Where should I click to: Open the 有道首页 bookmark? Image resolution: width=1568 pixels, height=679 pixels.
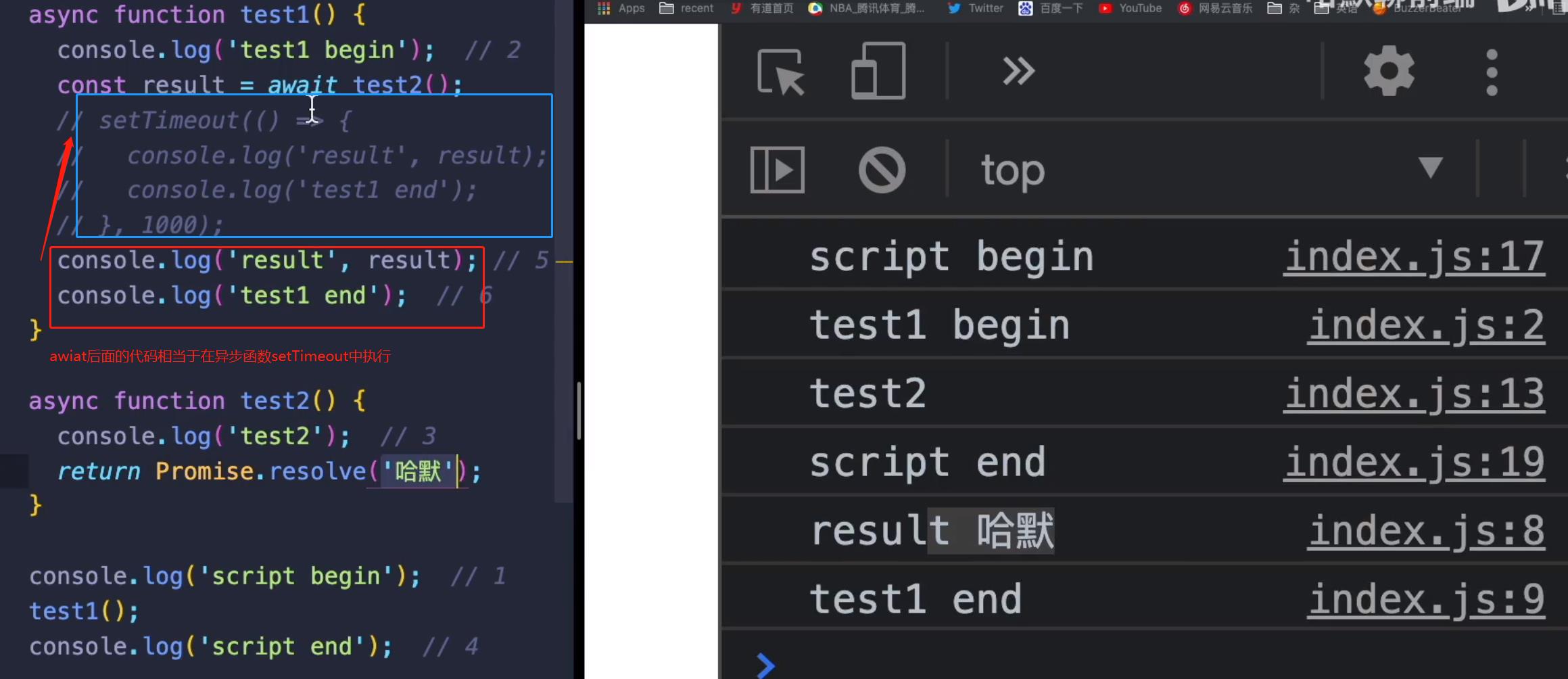click(761, 8)
